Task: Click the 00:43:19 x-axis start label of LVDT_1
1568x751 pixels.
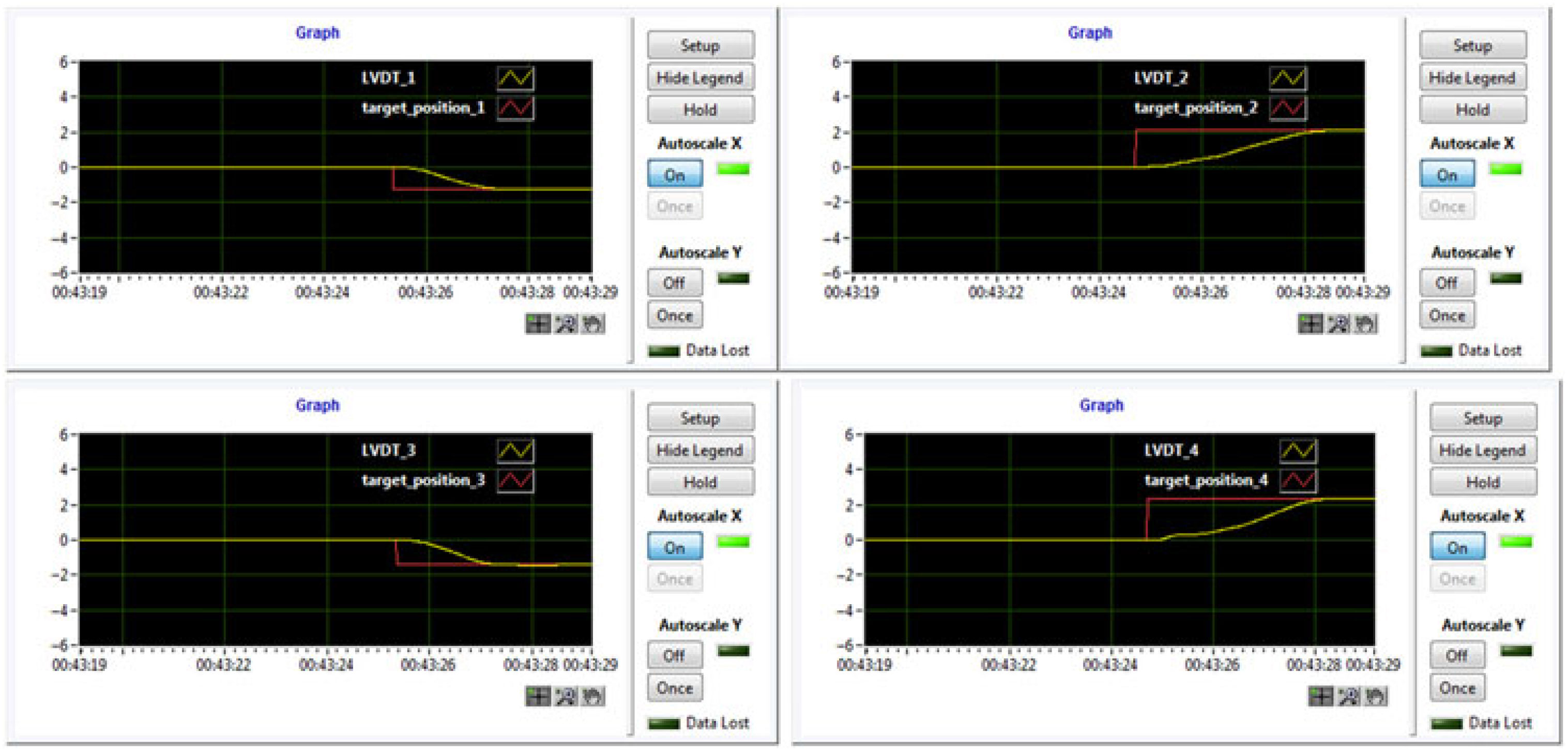Action: (79, 292)
